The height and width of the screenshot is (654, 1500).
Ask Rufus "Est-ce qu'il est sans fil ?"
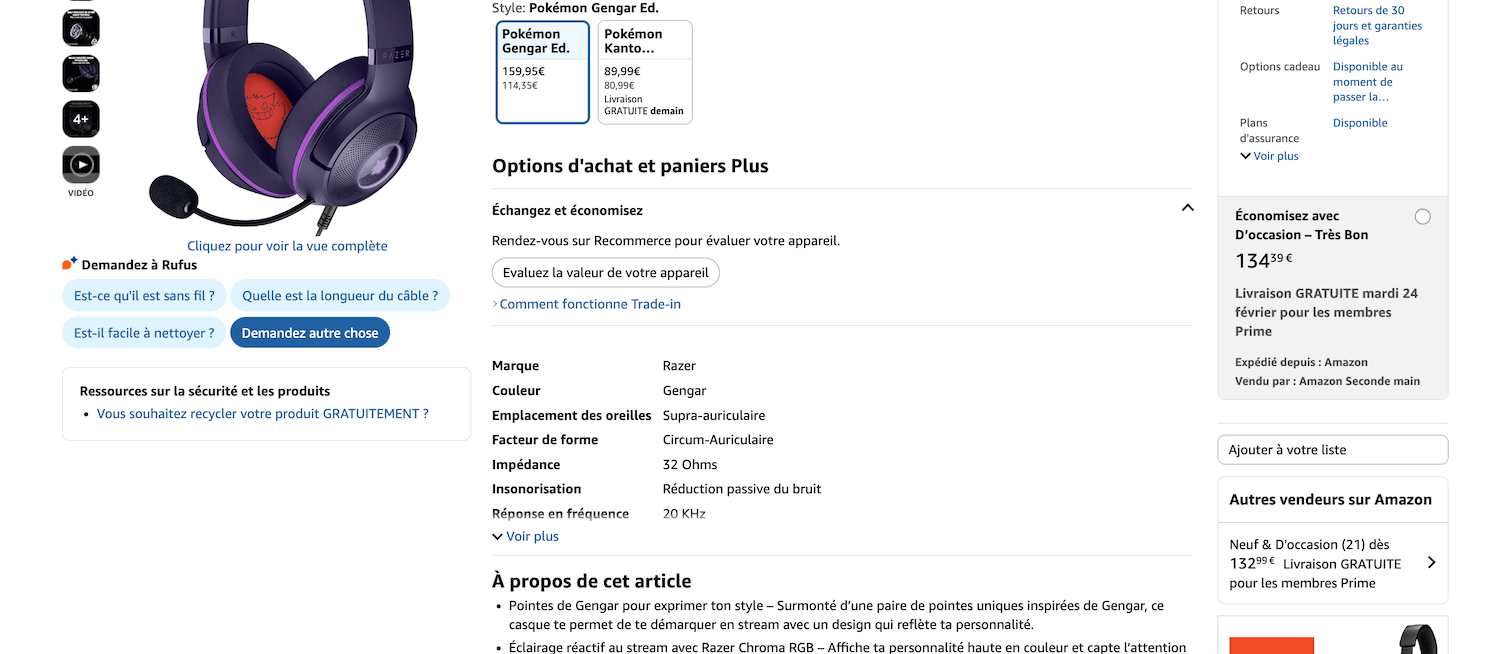143,295
